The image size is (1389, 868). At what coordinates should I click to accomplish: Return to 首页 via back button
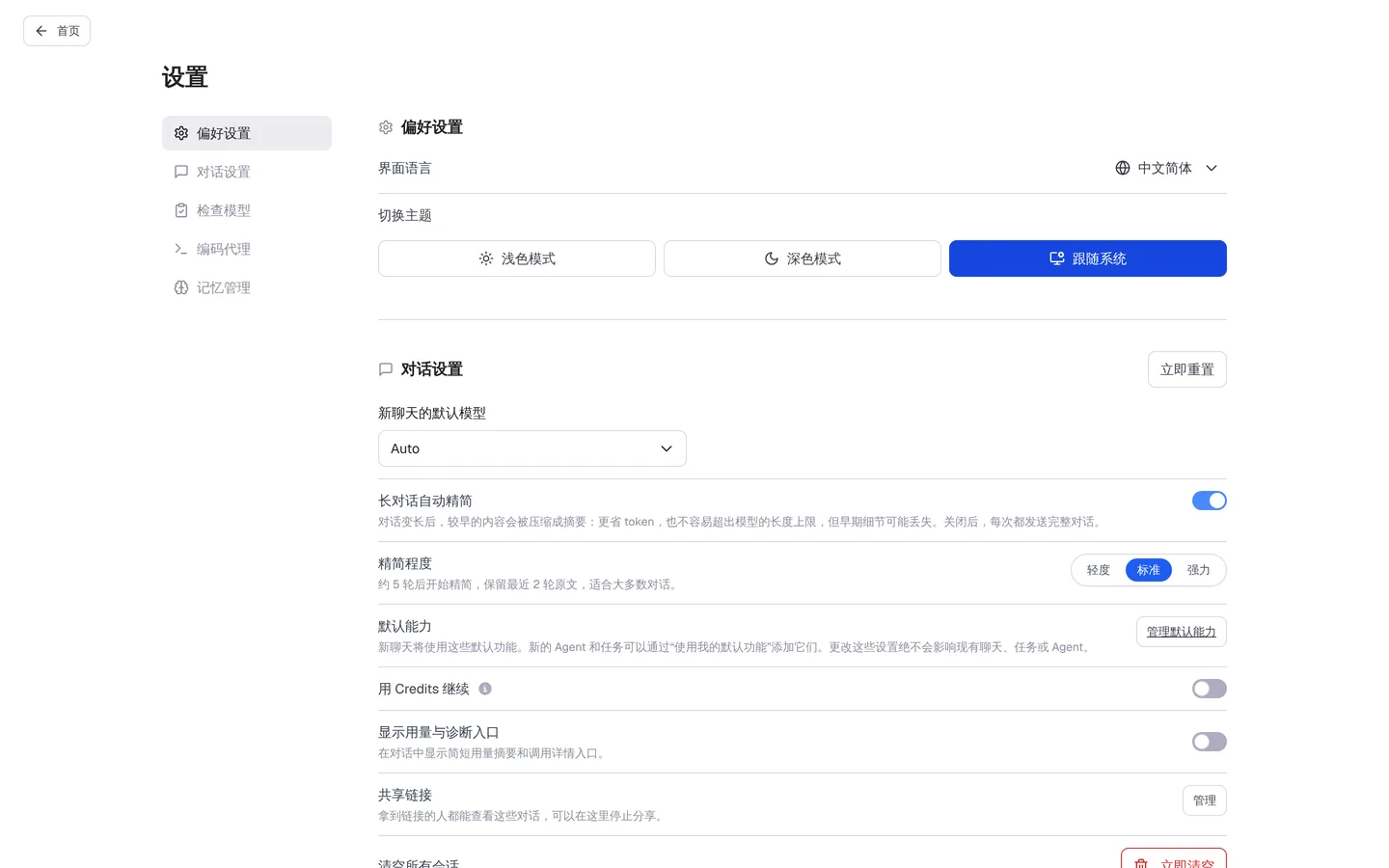coord(57,31)
